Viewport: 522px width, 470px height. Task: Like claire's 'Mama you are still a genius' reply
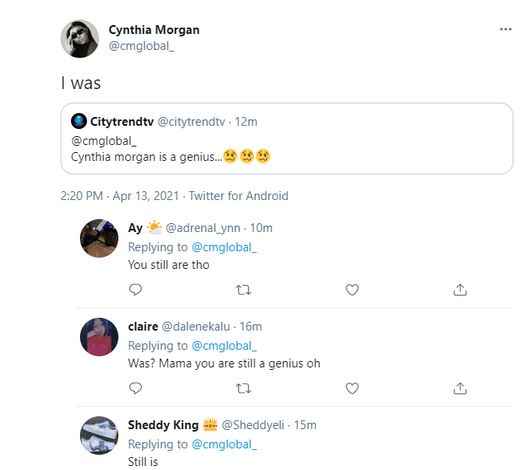coord(352,388)
